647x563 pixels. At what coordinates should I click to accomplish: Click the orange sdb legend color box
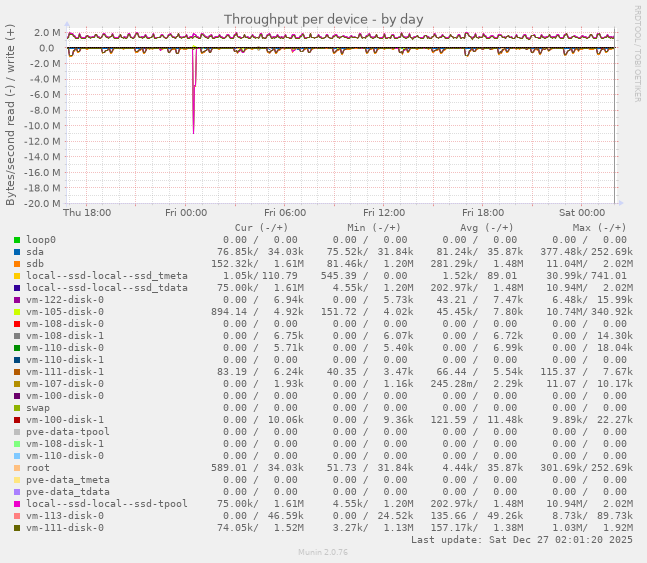tap(17, 264)
